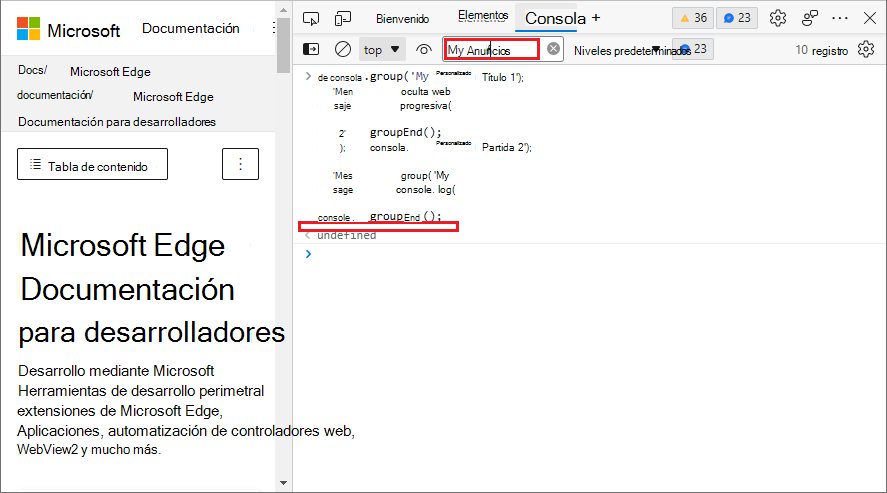The image size is (887, 493).
Task: Click the page vertical scrollbar thumb
Action: tap(283, 45)
